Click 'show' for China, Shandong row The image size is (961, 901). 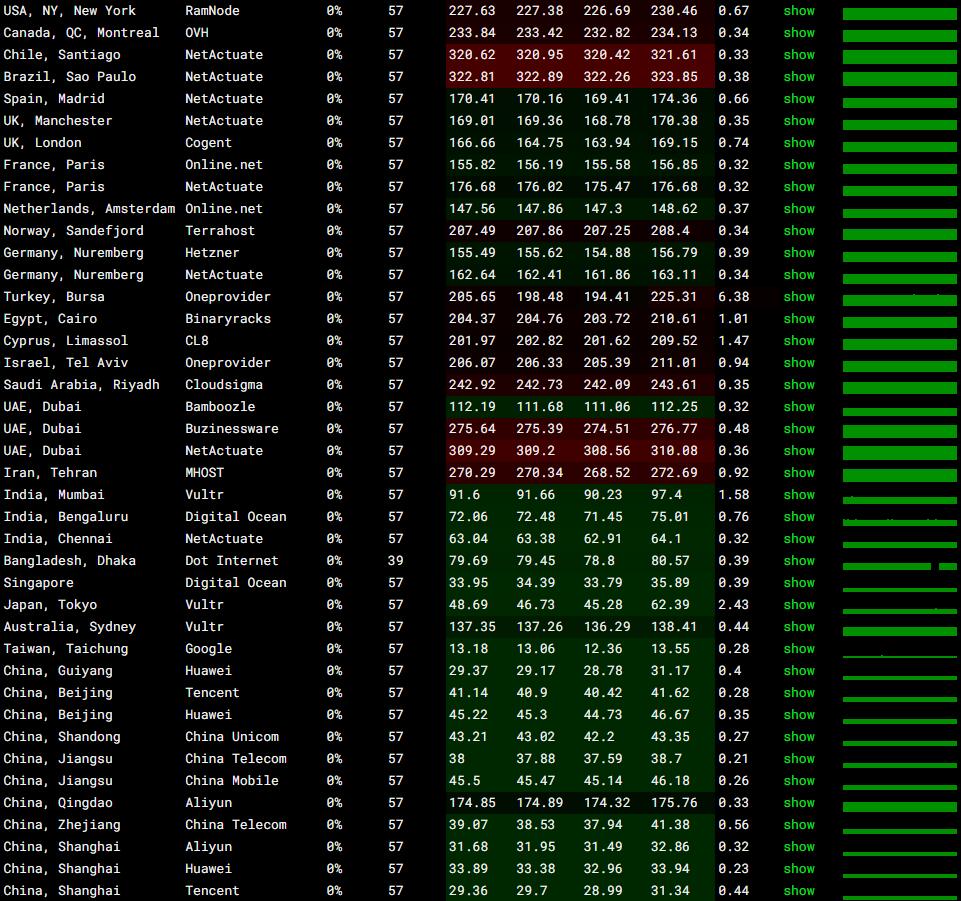click(799, 737)
